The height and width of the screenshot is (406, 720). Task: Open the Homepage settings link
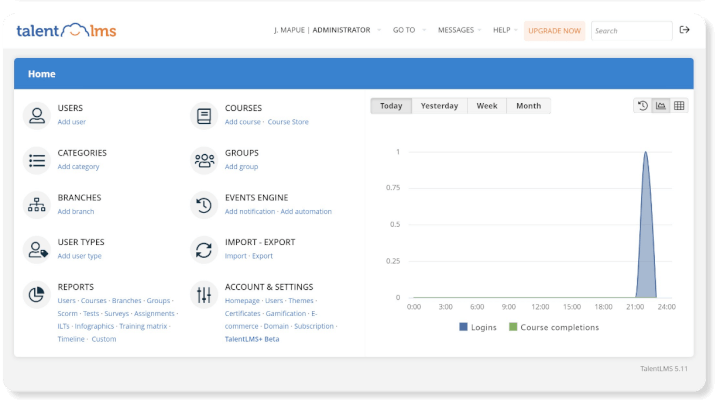coord(242,300)
